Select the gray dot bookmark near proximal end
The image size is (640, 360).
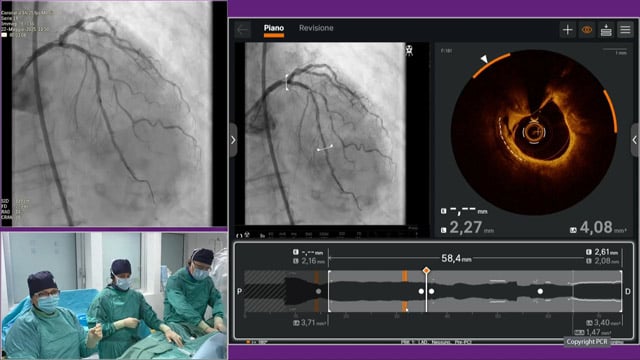318,291
